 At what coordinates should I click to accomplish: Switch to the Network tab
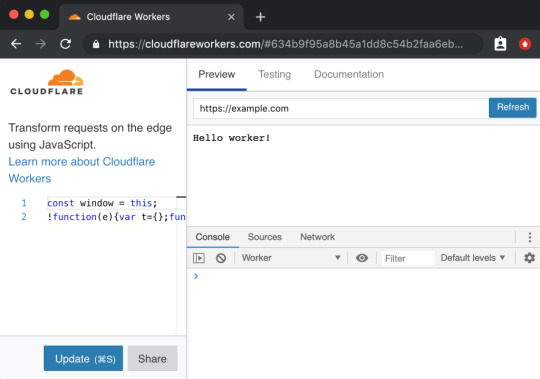click(317, 237)
